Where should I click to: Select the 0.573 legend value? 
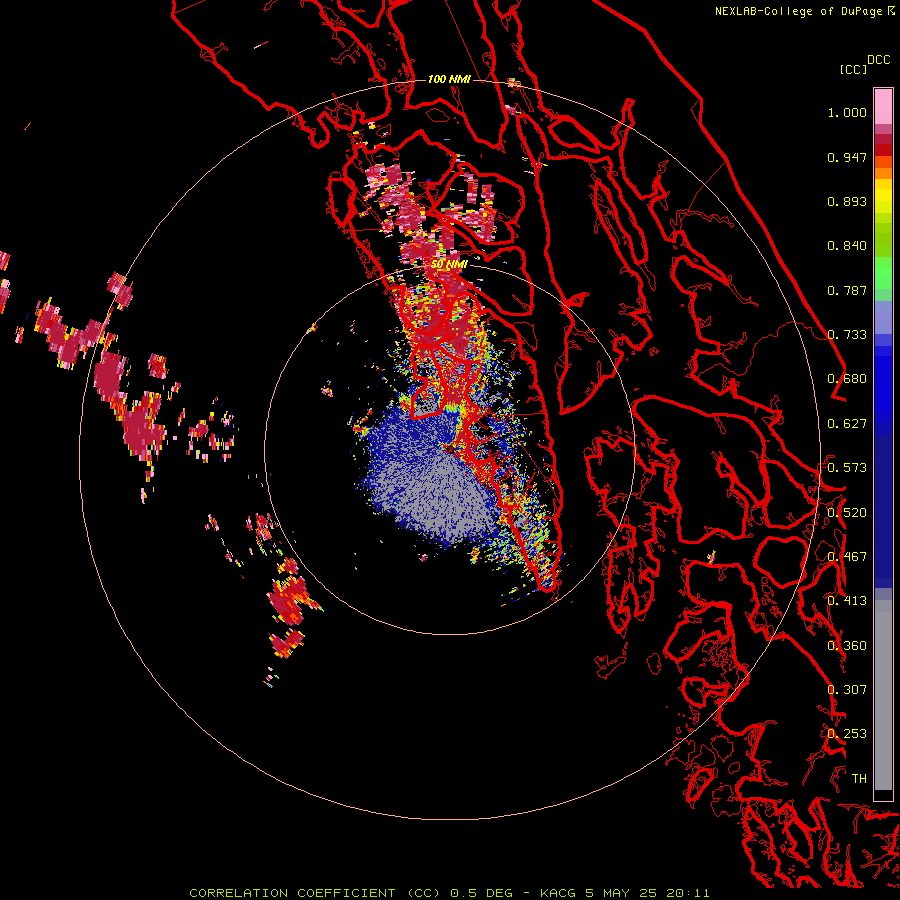[847, 468]
